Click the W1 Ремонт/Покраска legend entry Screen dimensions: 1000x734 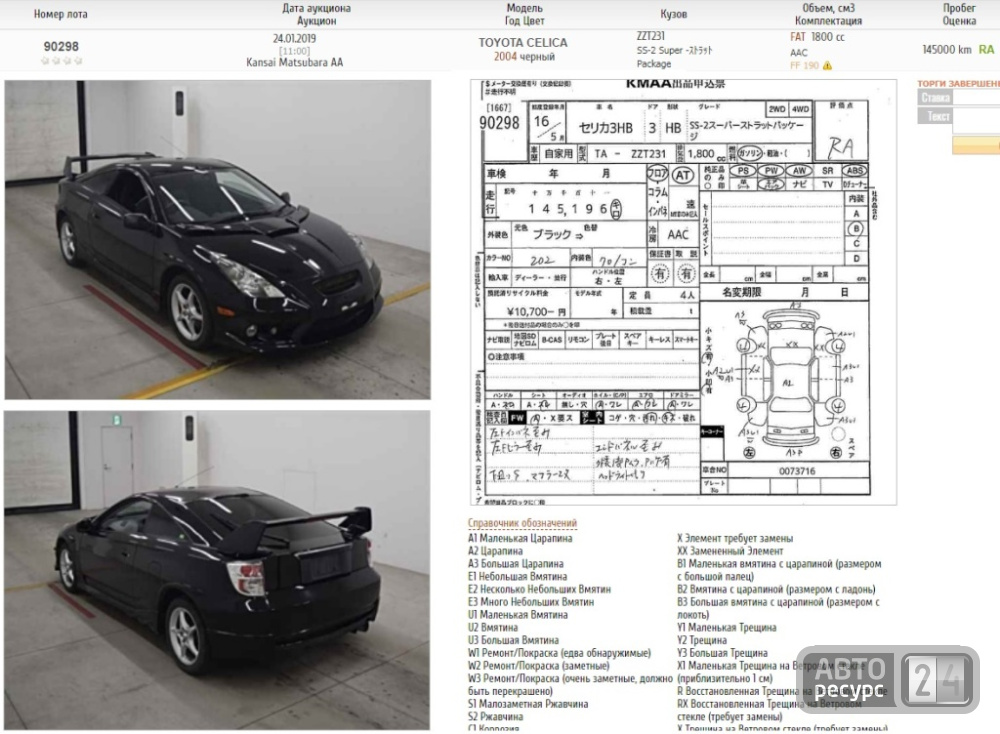point(559,653)
